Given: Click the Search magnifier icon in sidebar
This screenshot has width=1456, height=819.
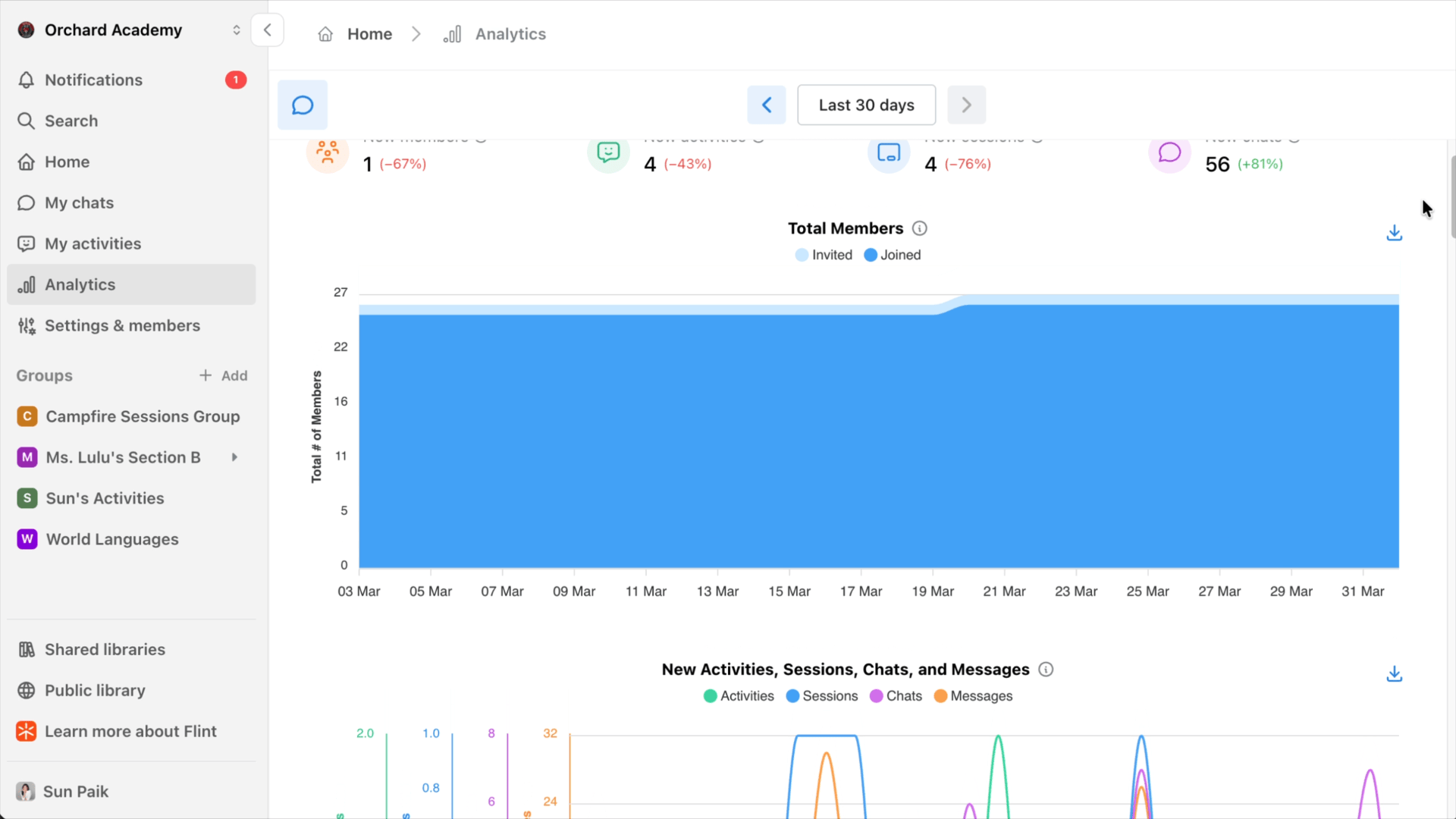Looking at the screenshot, I should point(26,121).
